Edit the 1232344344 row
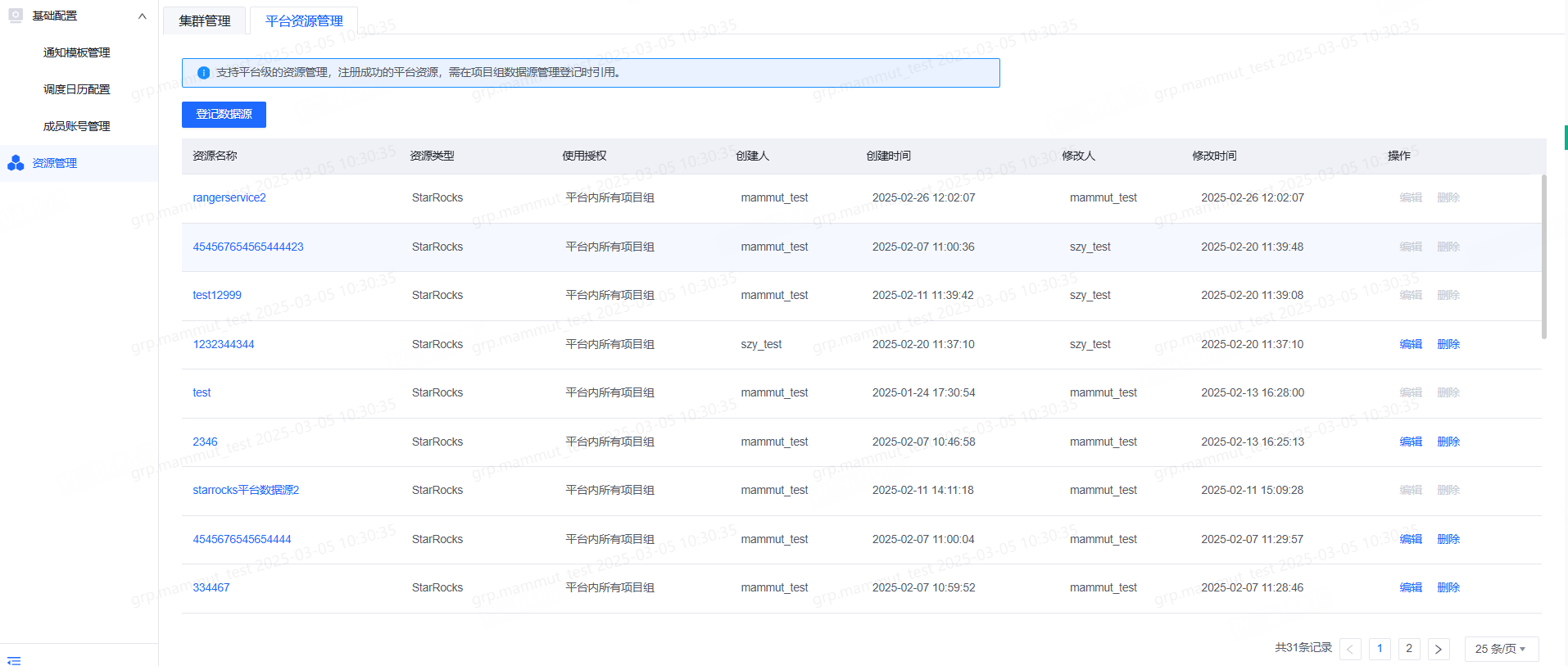1568x666 pixels. 1411,344
